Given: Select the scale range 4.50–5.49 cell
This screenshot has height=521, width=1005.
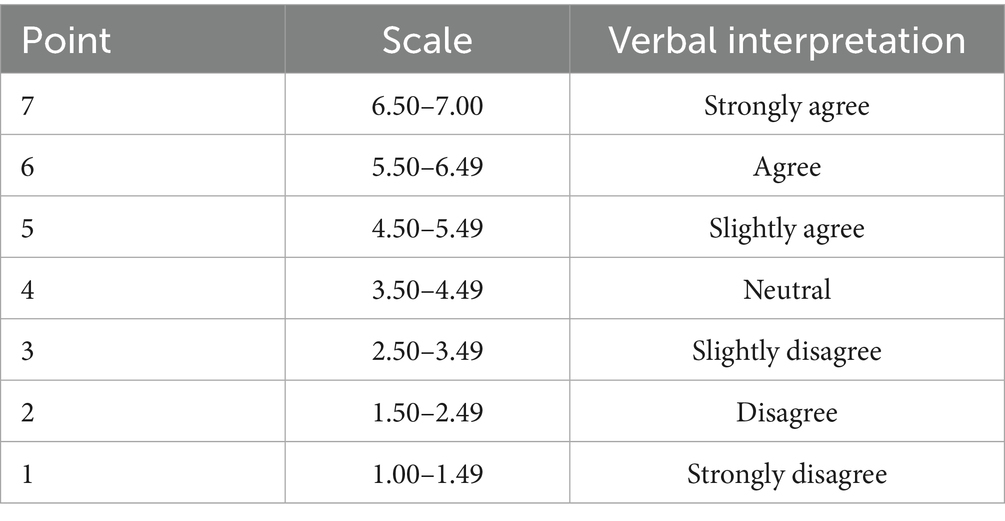Looking at the screenshot, I should point(427,228).
